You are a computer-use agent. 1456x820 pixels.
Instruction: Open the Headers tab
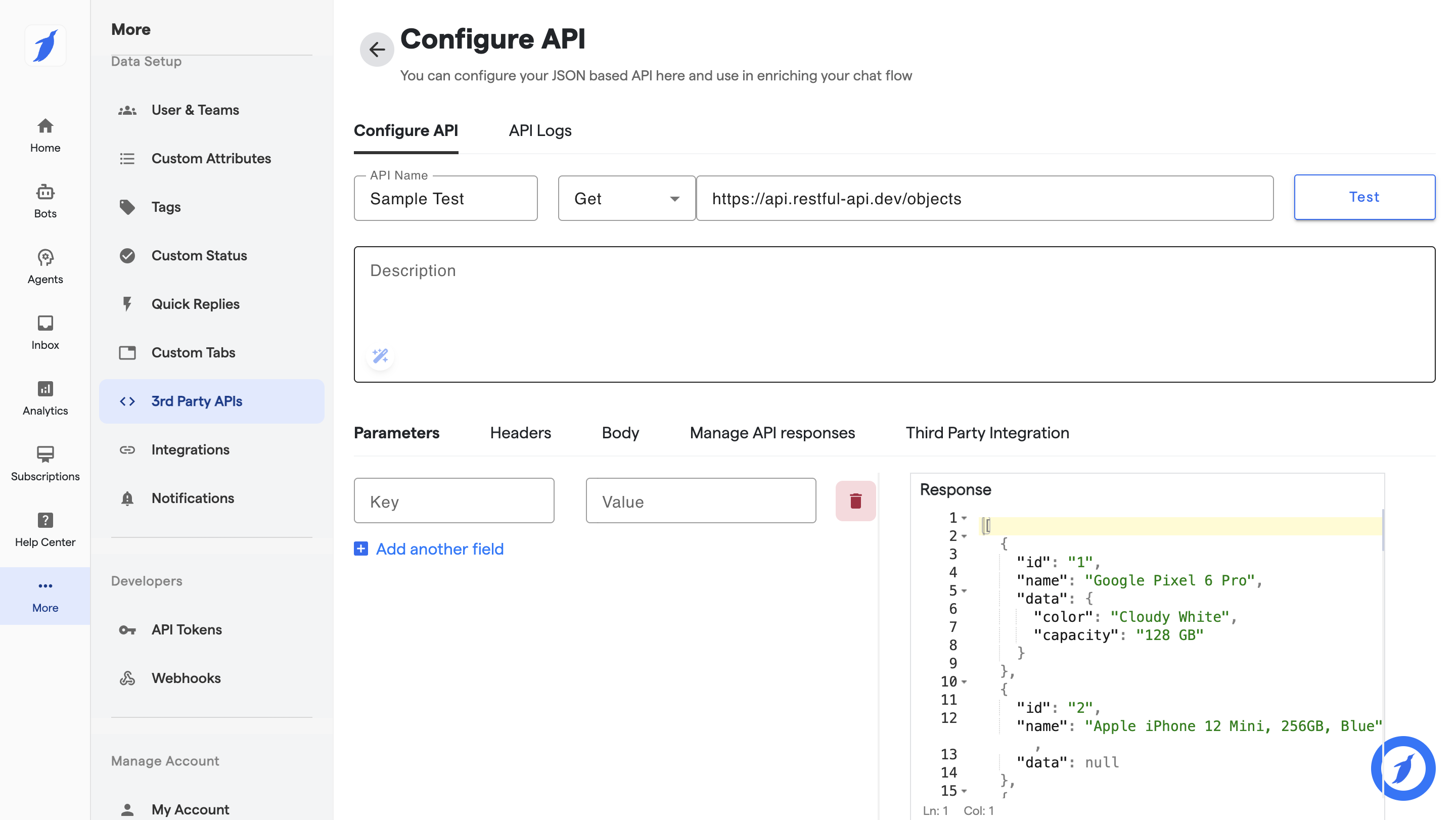pyautogui.click(x=520, y=433)
